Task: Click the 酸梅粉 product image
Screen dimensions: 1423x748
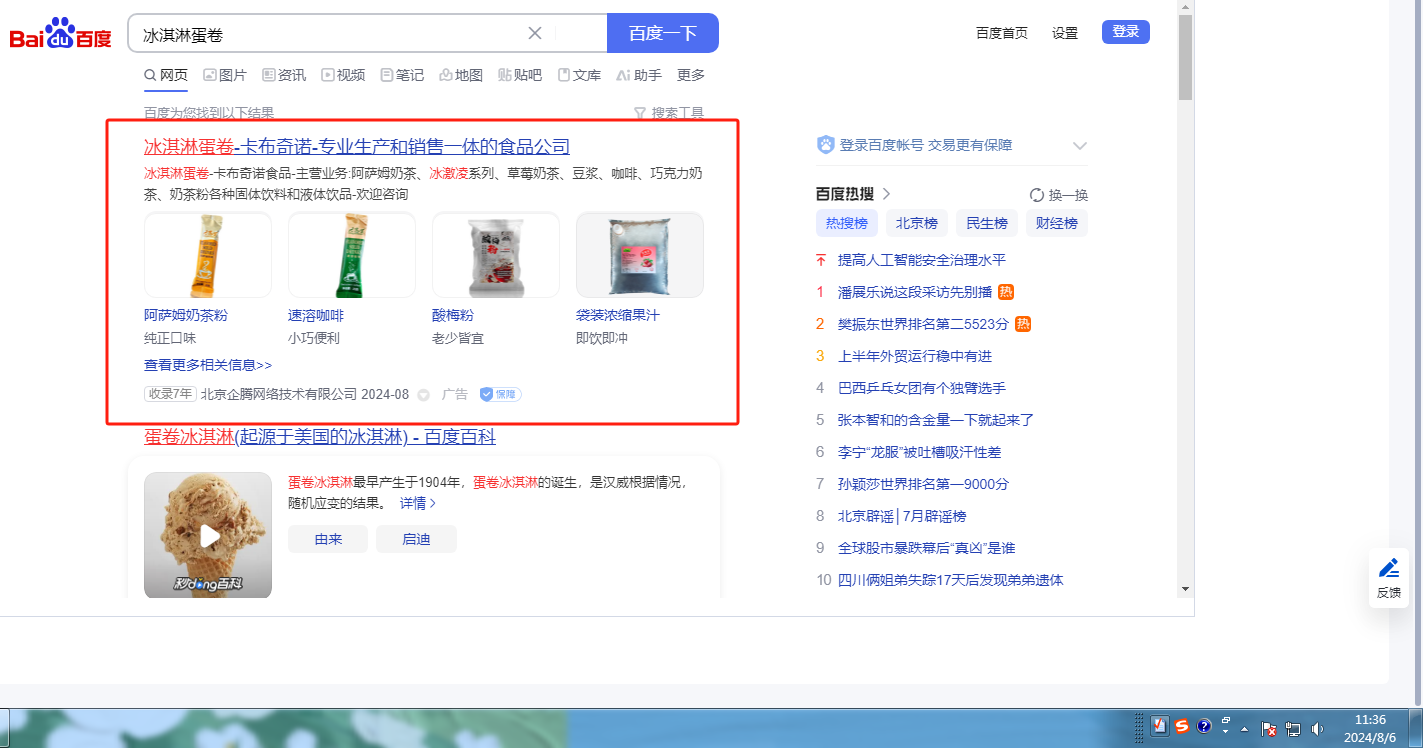Action: 496,255
